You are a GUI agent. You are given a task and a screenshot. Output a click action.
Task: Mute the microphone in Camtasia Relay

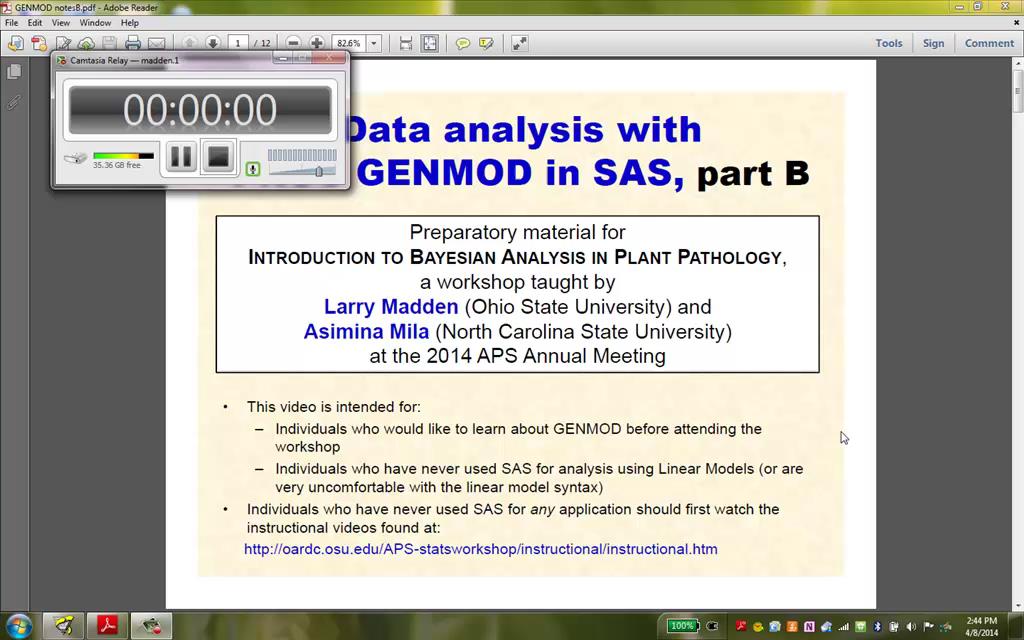pos(253,169)
